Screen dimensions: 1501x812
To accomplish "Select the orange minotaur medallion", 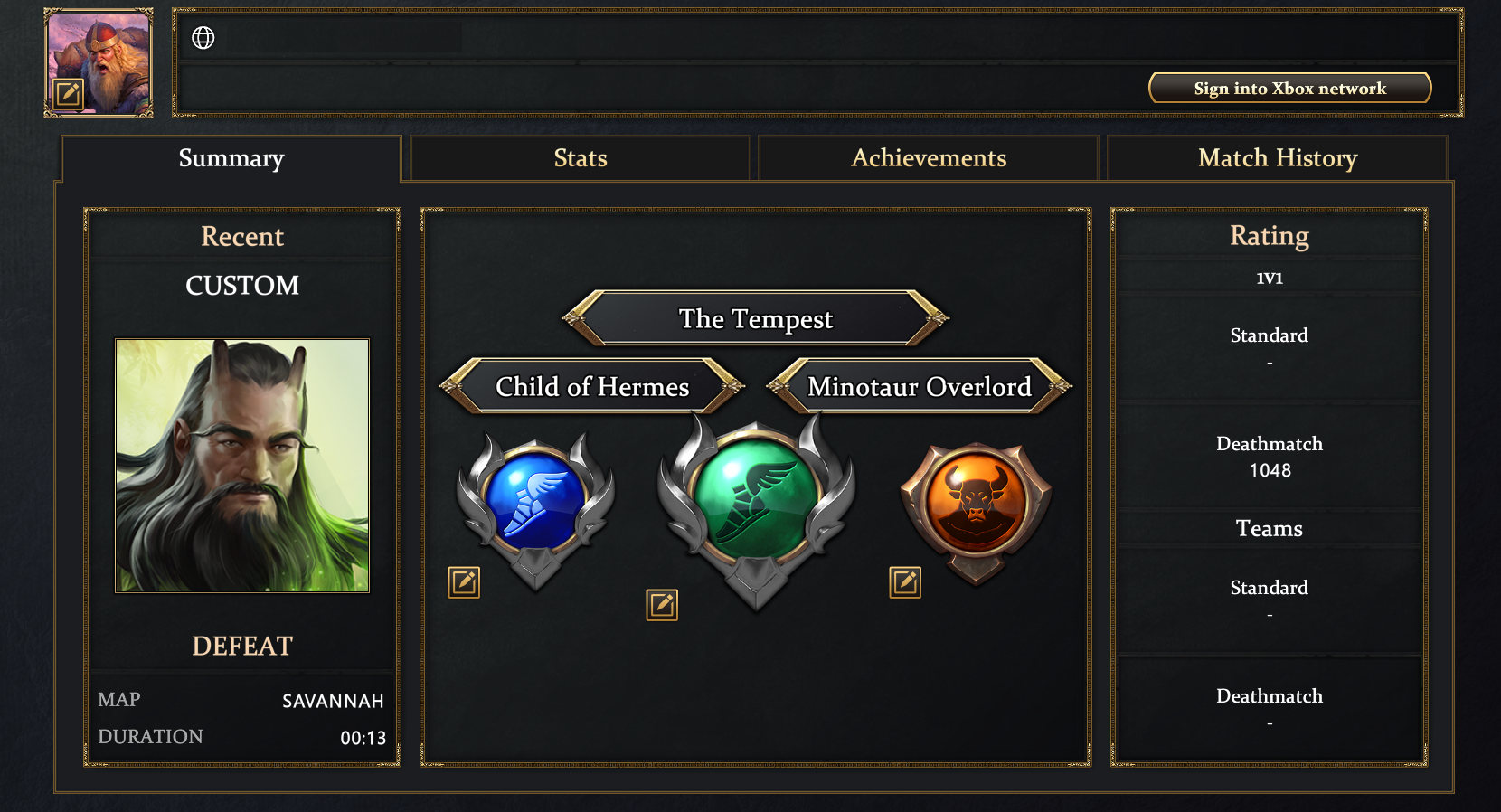I will point(976,503).
